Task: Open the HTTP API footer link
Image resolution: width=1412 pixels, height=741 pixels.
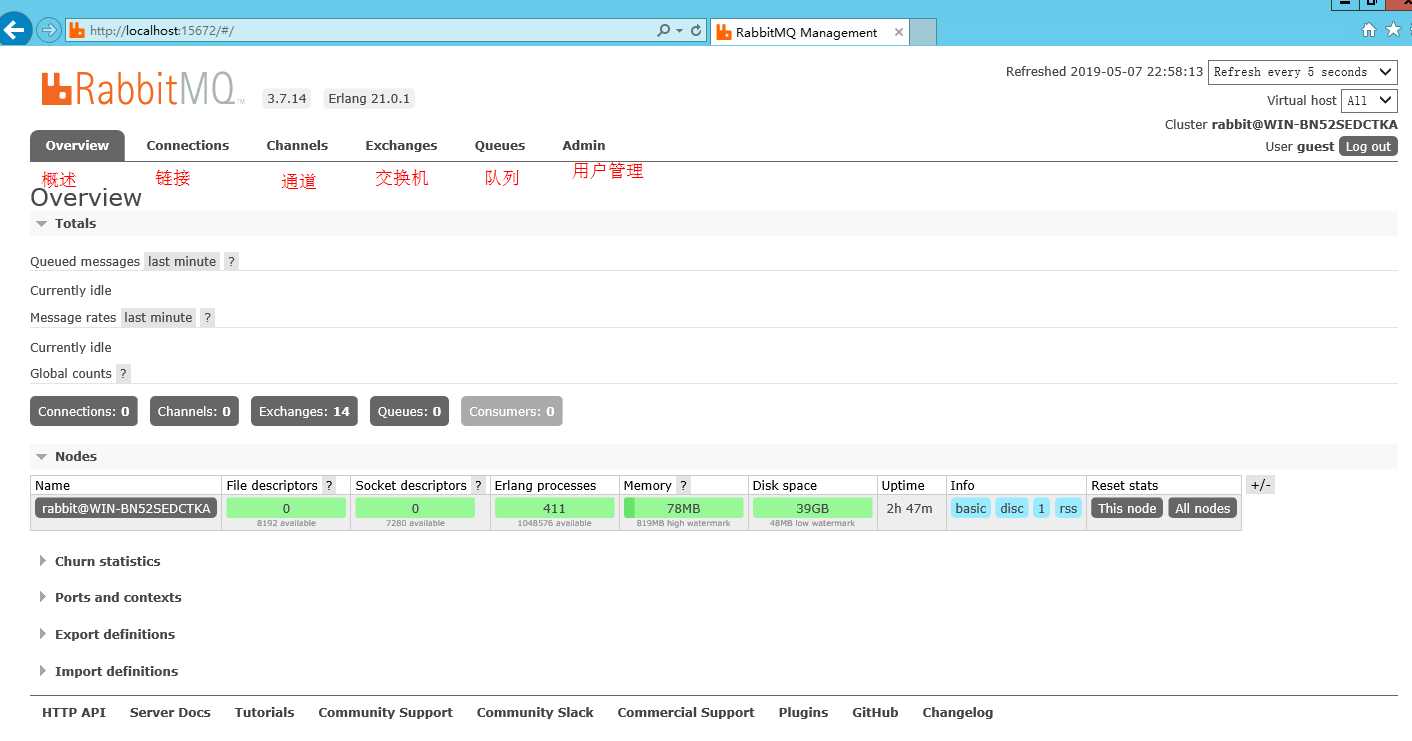Action: tap(74, 712)
